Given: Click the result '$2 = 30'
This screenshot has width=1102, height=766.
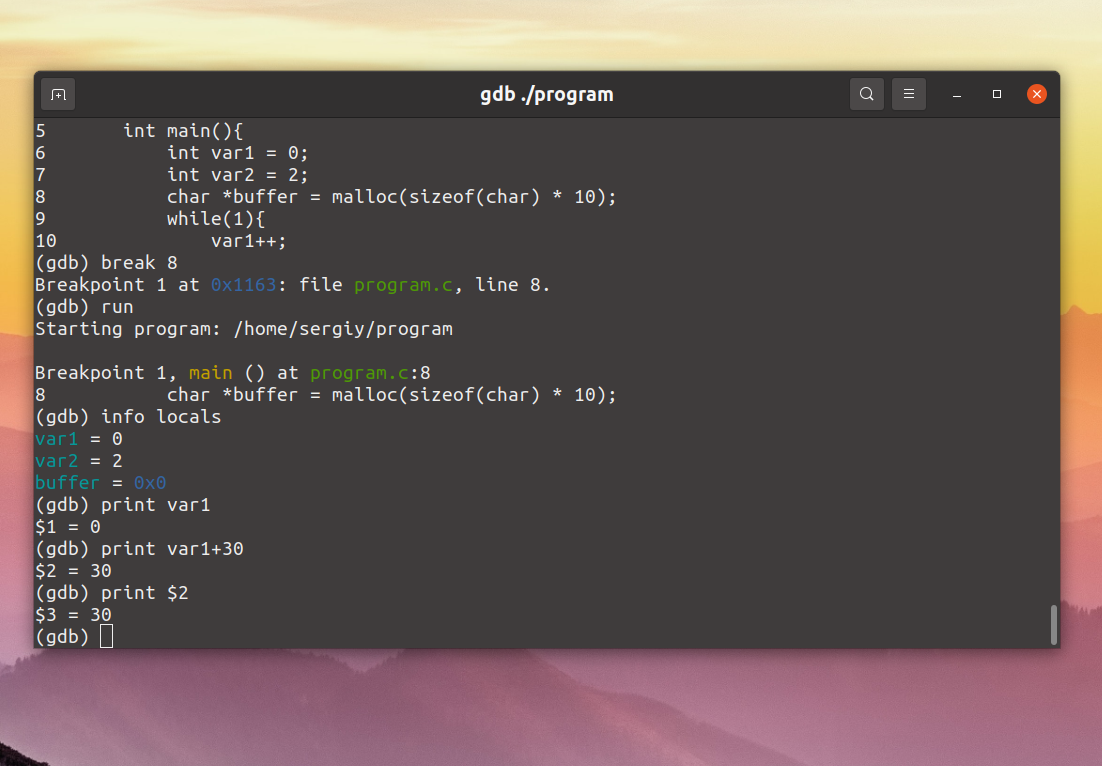Looking at the screenshot, I should click(x=73, y=571).
